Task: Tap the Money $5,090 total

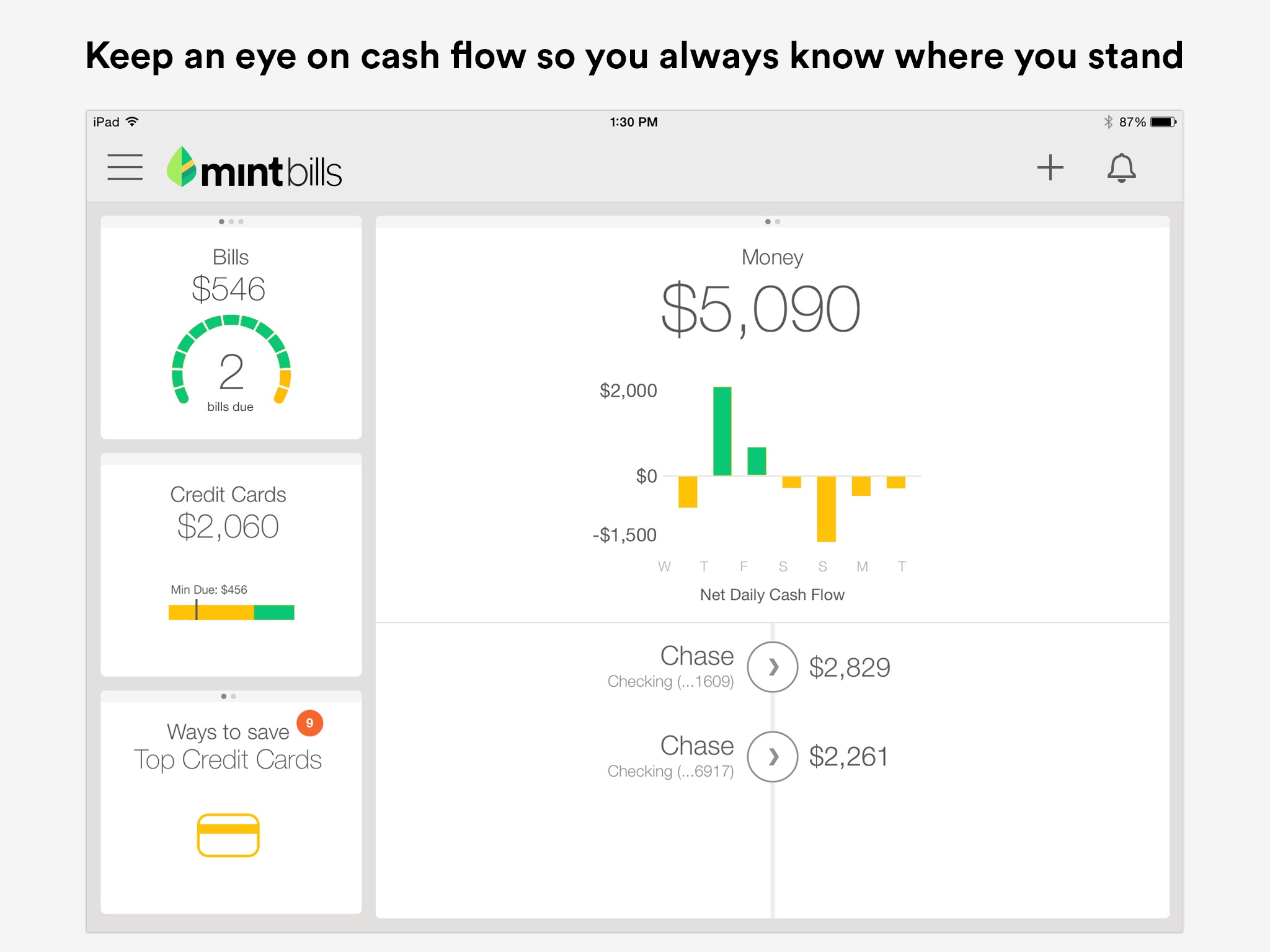Action: [760, 309]
